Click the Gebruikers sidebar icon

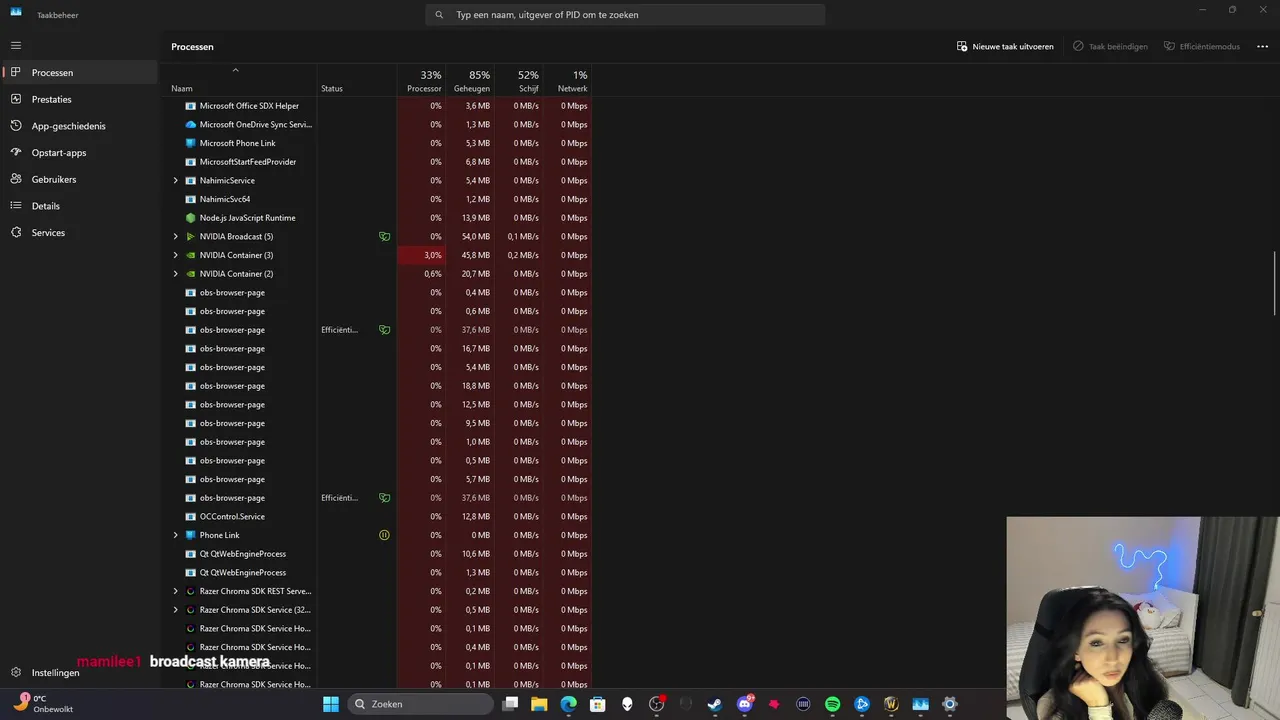[16, 179]
